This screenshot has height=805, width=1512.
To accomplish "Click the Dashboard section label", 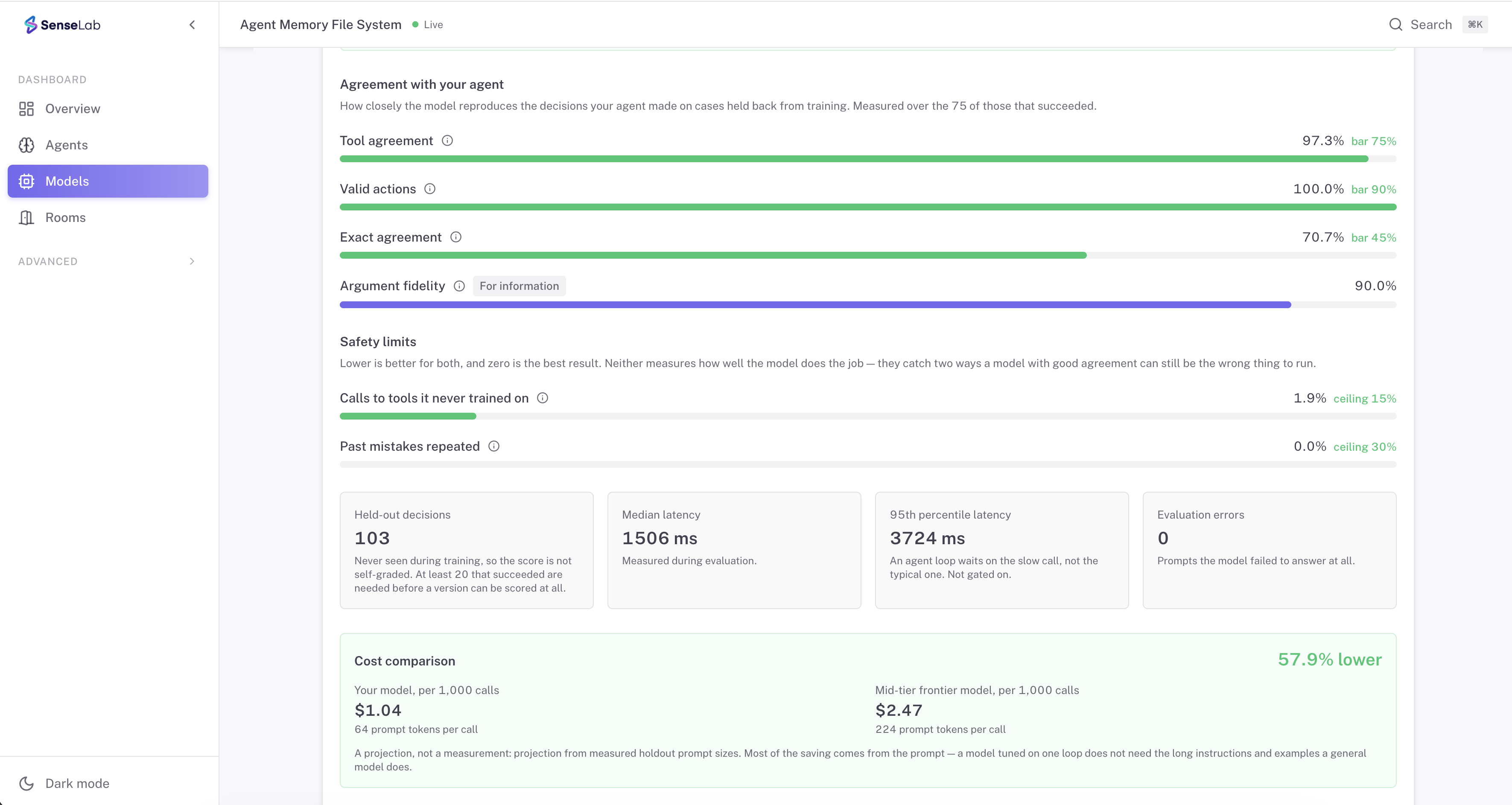I will pyautogui.click(x=52, y=79).
